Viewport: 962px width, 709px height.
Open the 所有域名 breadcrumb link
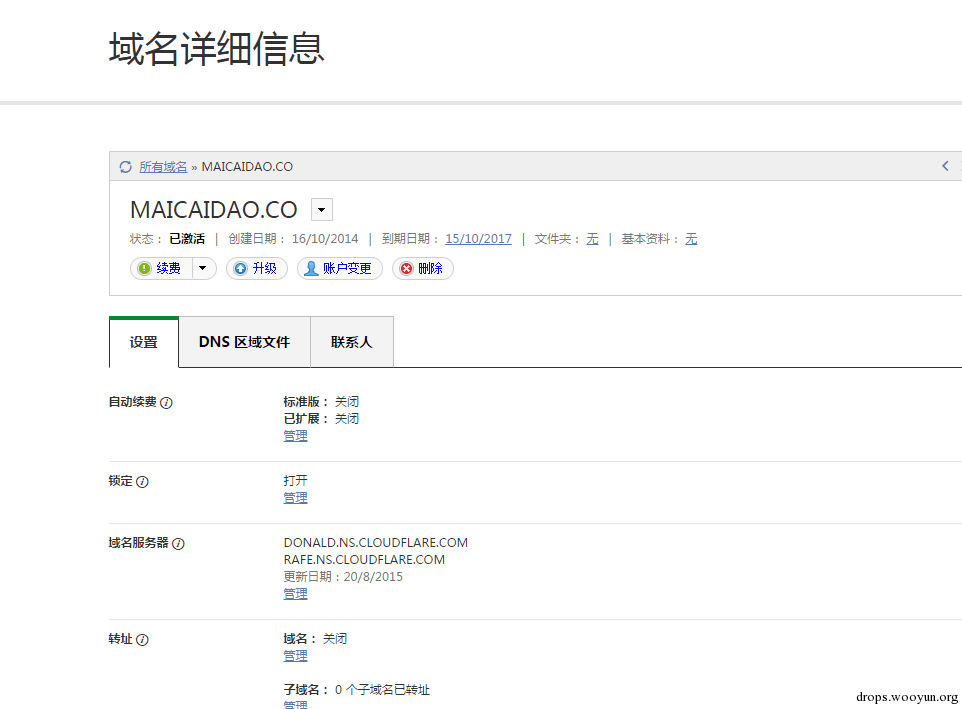click(x=163, y=167)
